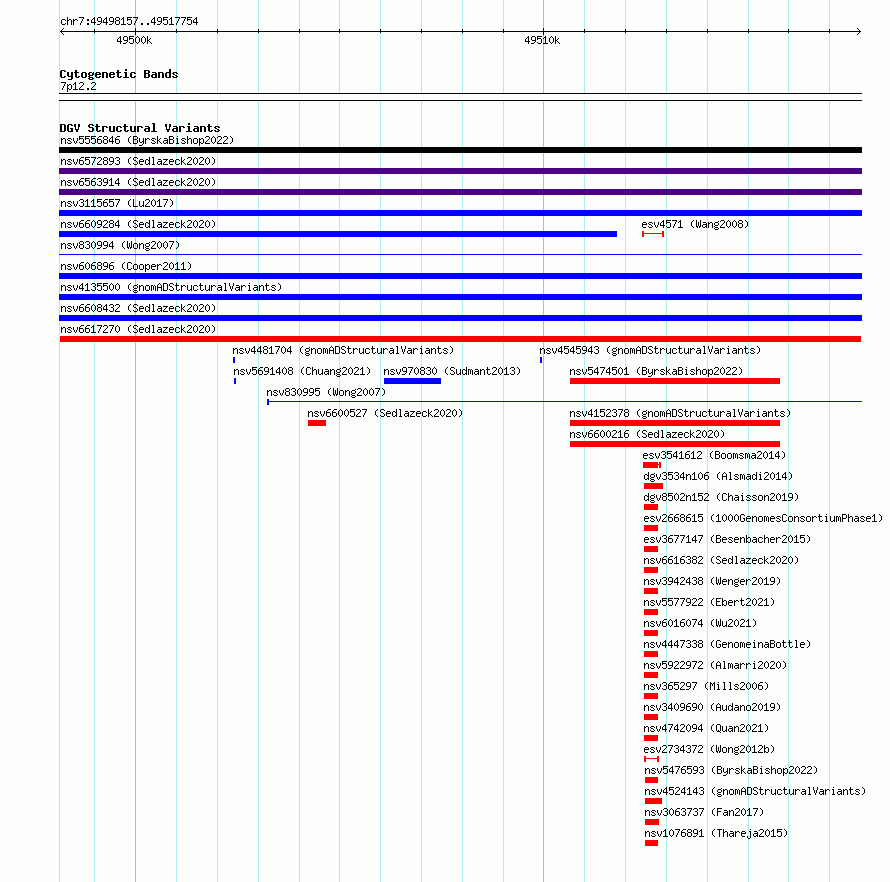Click the red esv4571 bracket feature

tap(653, 234)
